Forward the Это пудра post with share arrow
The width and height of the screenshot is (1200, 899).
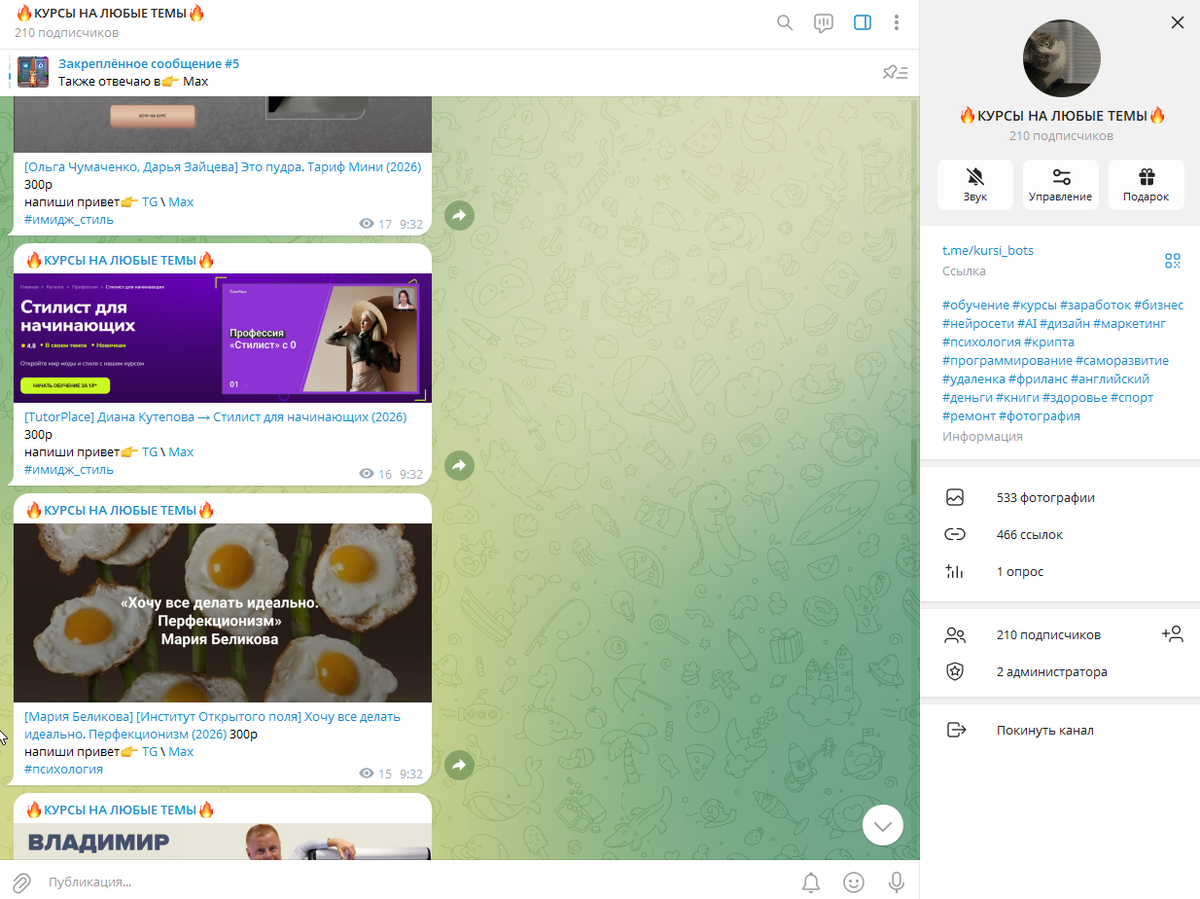coord(459,215)
